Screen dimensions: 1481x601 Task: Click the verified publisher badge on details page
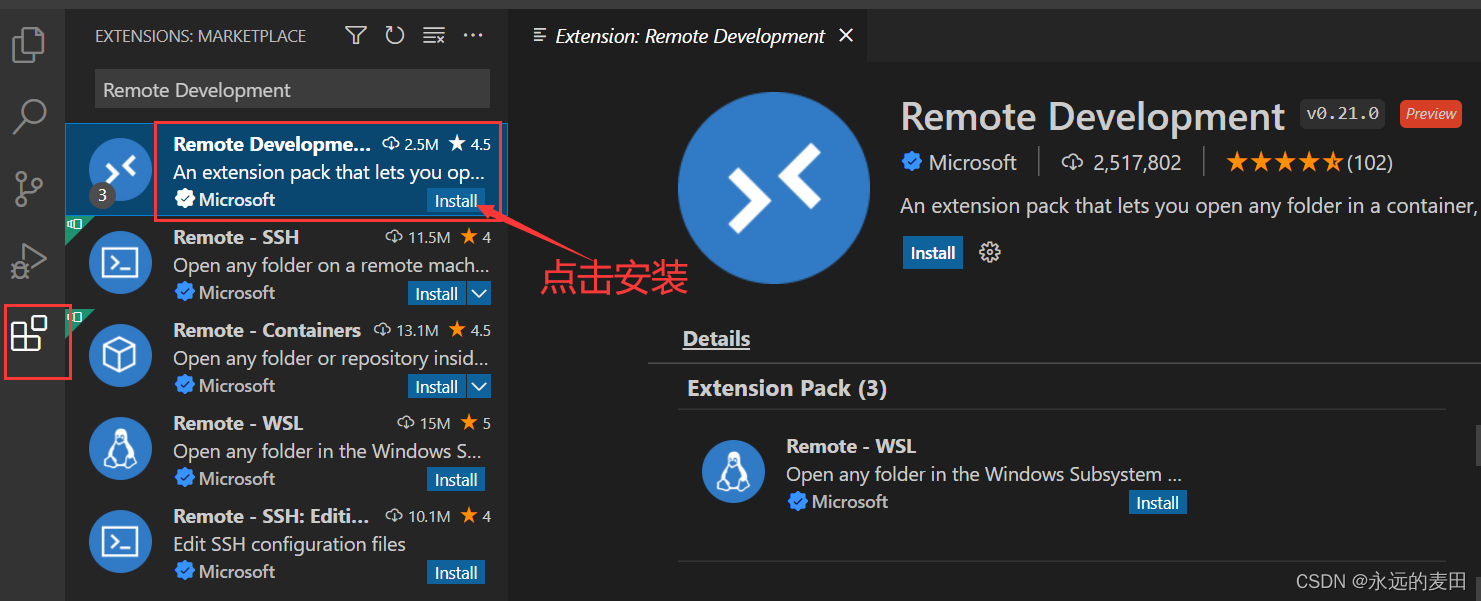click(912, 162)
